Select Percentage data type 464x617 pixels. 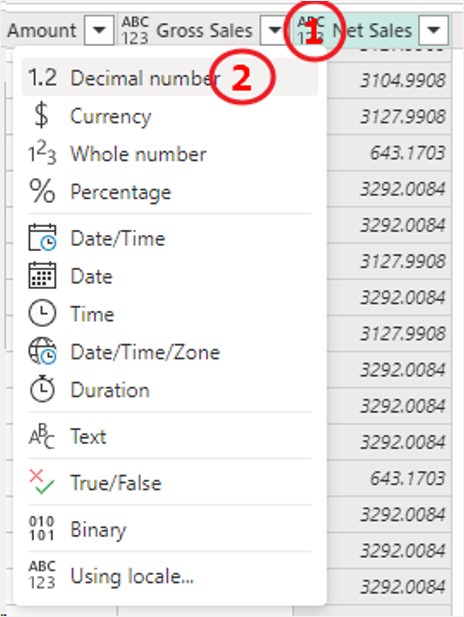169,192
